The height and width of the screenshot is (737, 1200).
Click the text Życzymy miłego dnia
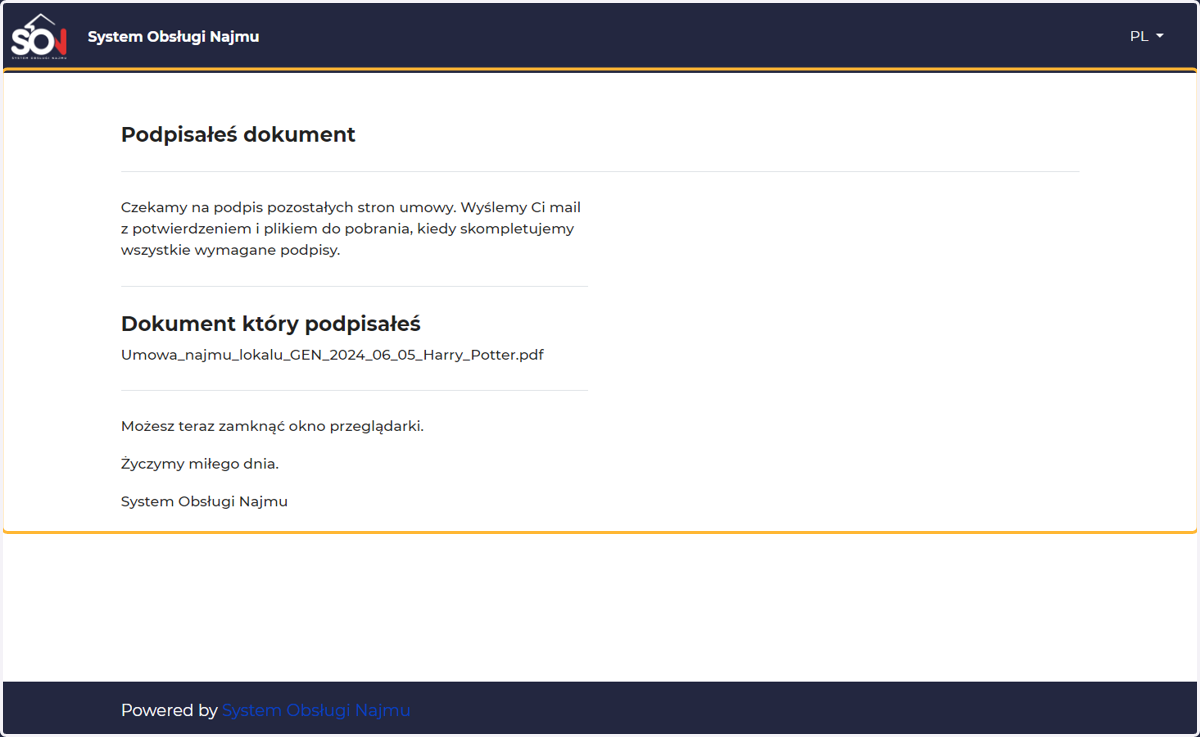coord(200,464)
